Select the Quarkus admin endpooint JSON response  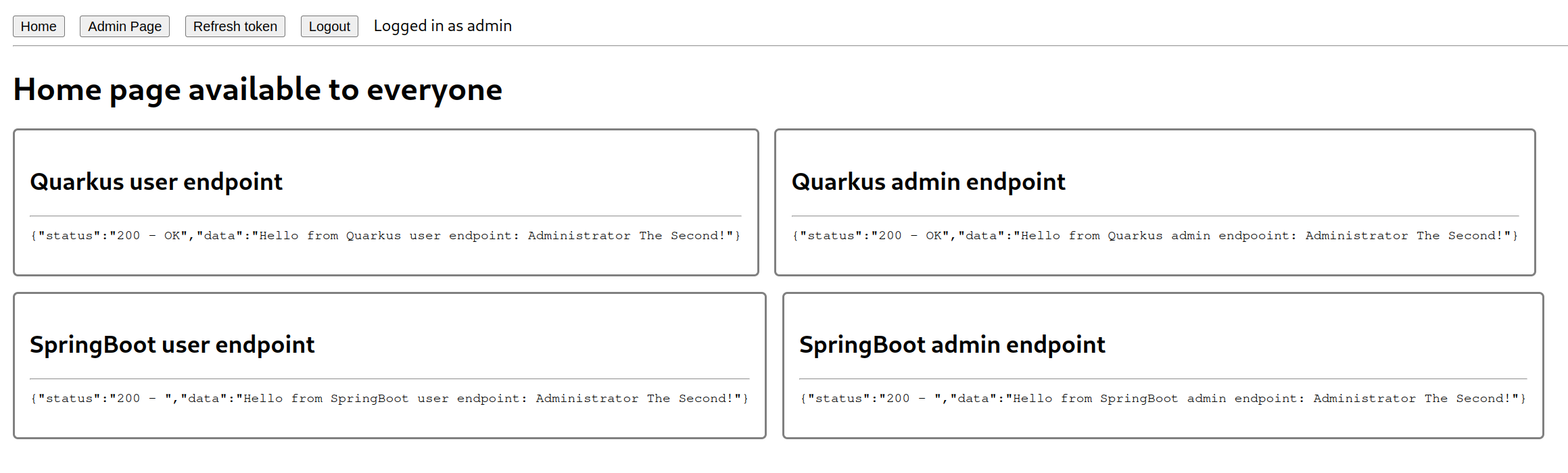tap(1155, 236)
